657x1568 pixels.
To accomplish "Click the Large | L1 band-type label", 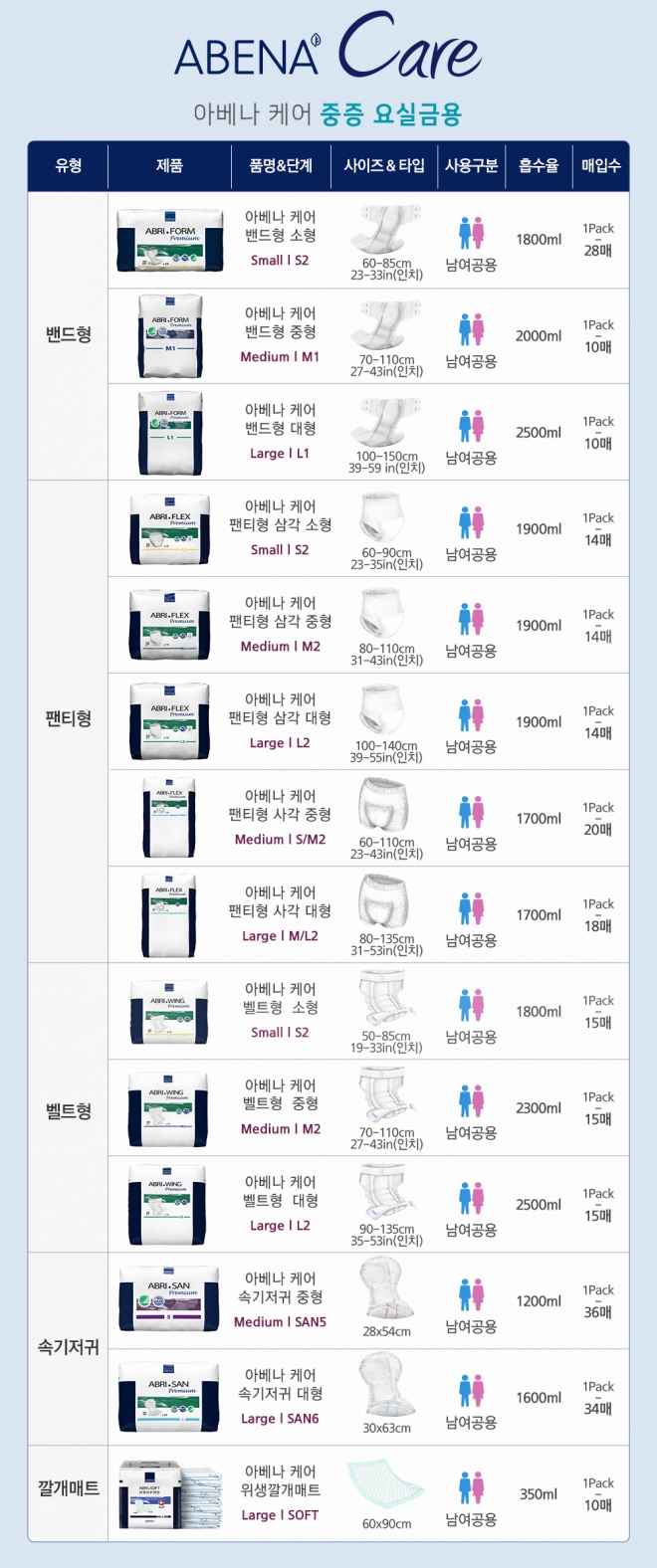I will point(280,454).
